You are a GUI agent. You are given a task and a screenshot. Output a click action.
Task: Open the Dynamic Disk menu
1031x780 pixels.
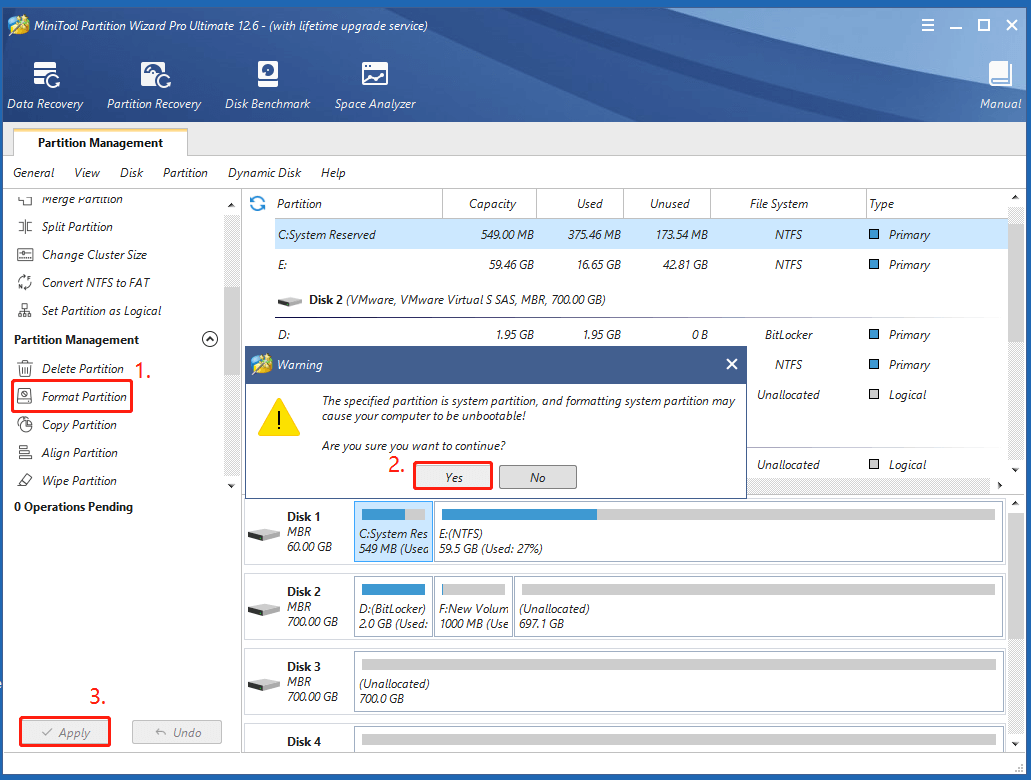coord(264,172)
